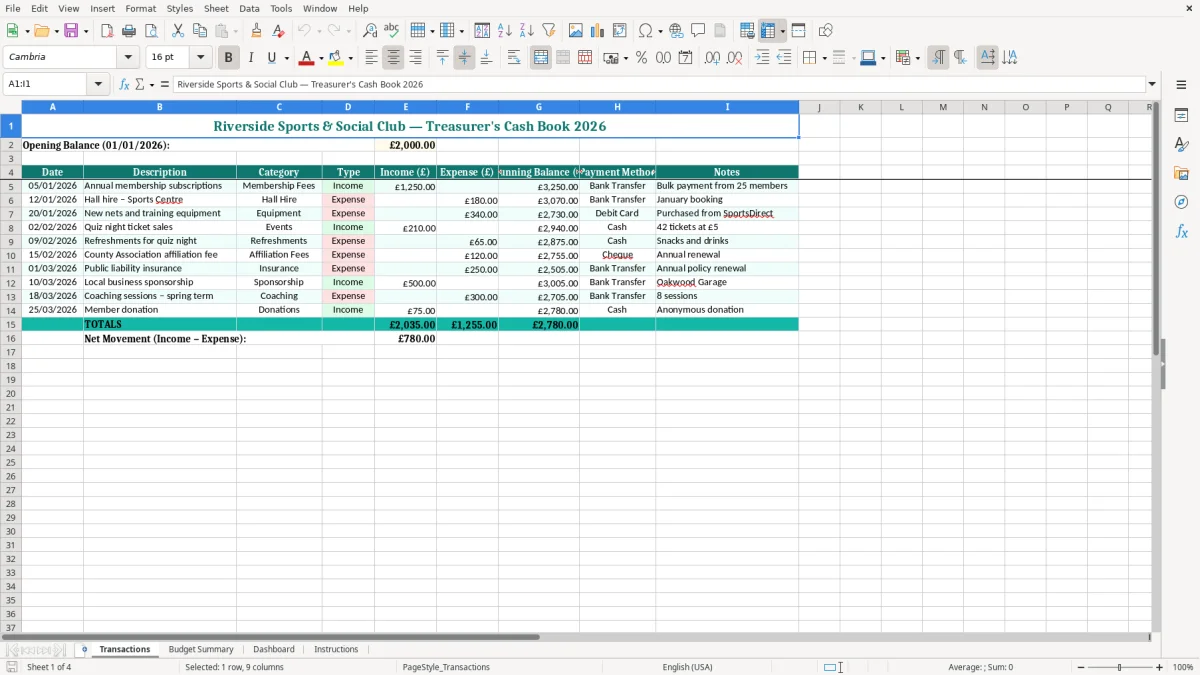Open Sidebar Gallery icon

point(1181,173)
